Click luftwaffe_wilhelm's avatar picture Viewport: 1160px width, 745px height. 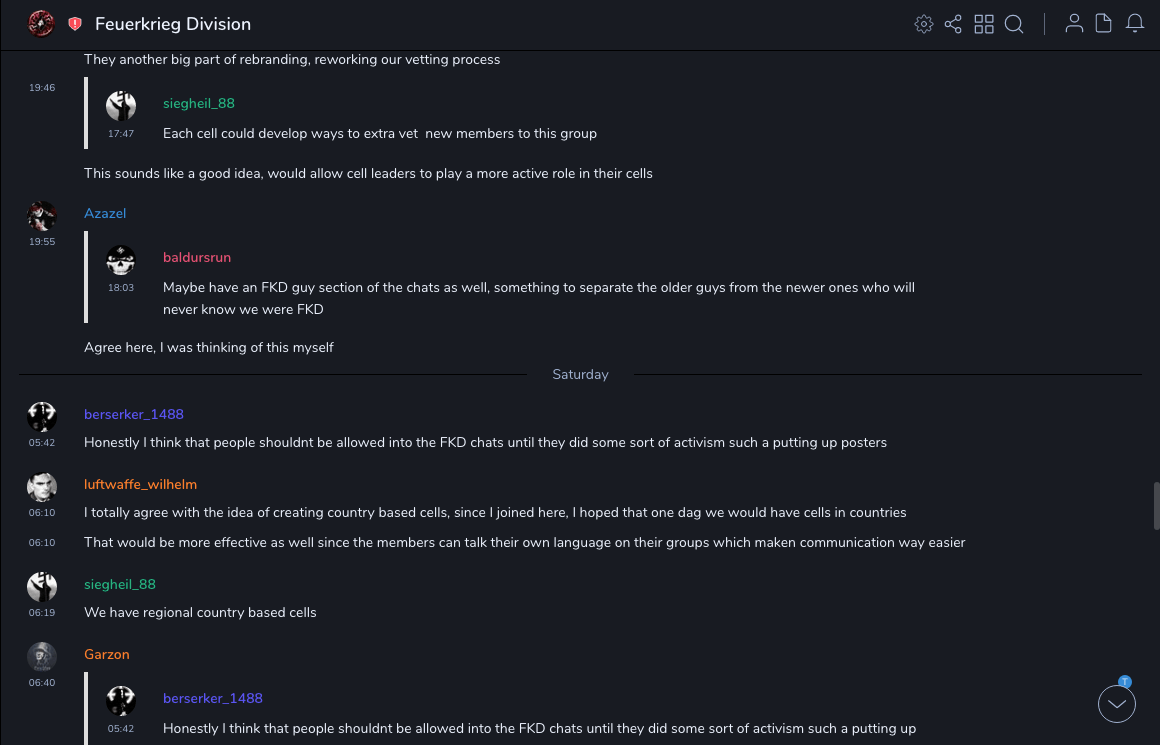click(x=42, y=487)
